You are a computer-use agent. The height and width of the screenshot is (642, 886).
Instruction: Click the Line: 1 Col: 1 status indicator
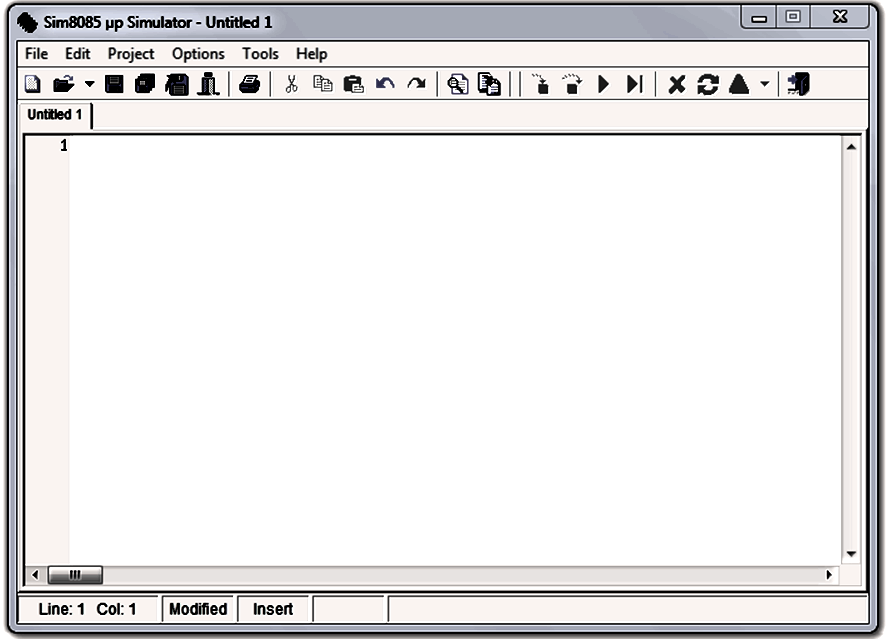click(x=88, y=609)
